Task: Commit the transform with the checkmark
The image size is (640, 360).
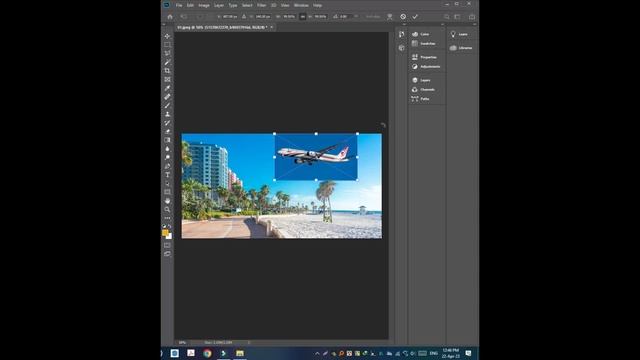Action: click(415, 17)
